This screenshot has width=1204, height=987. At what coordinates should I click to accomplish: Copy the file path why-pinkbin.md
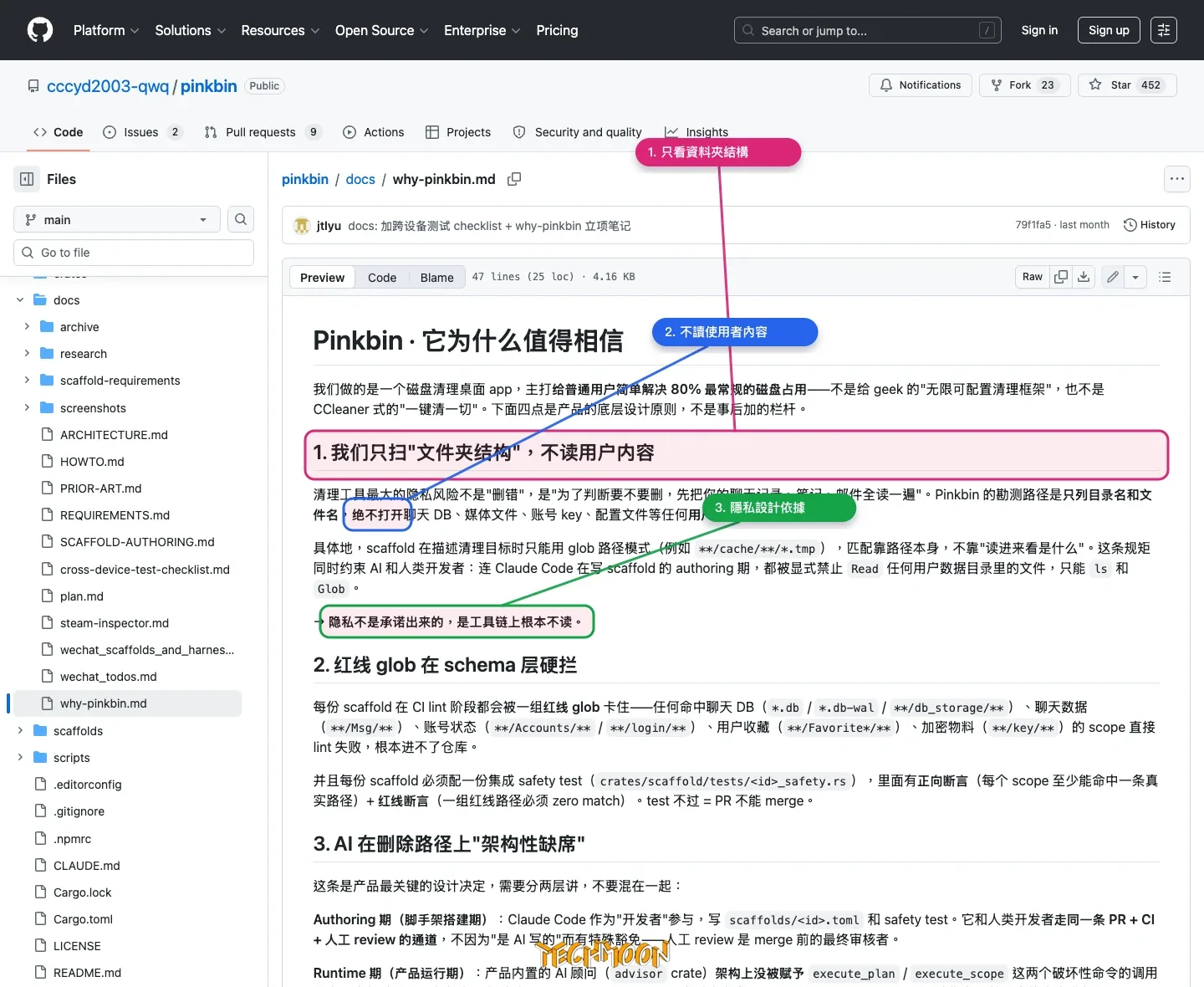pos(514,179)
